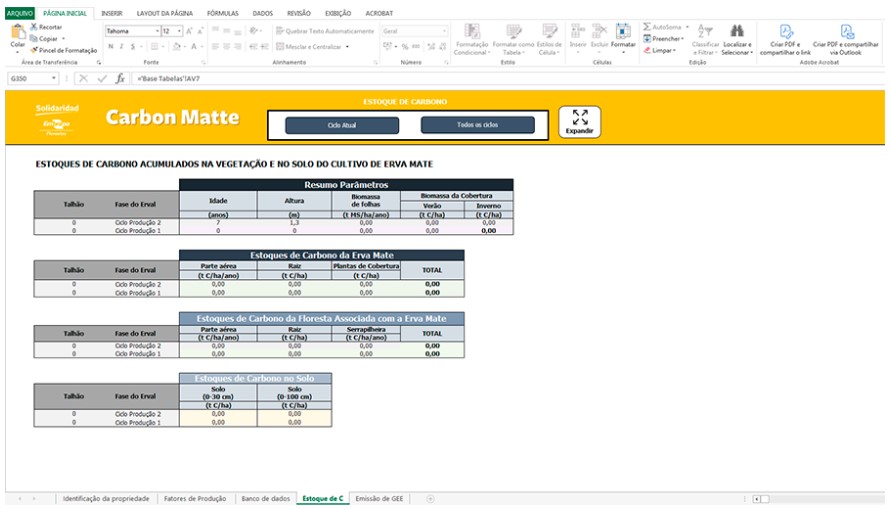Click the Todos os ciclos button
This screenshot has height=509, width=891.
pyautogui.click(x=477, y=124)
